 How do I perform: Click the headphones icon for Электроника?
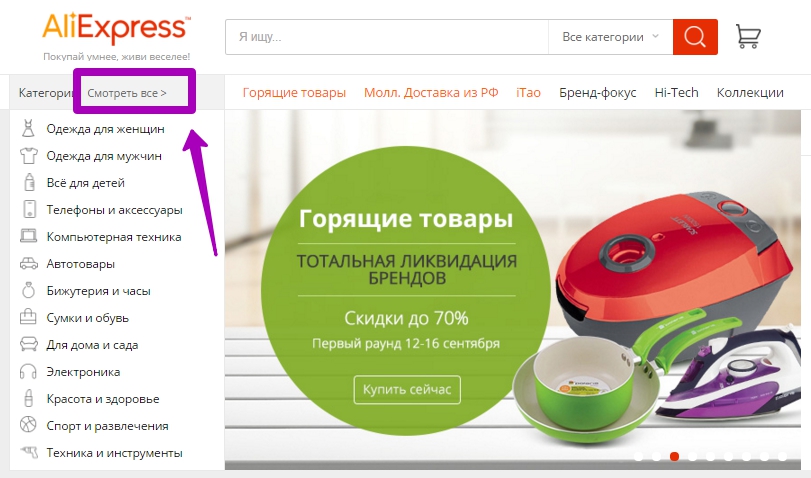point(28,372)
